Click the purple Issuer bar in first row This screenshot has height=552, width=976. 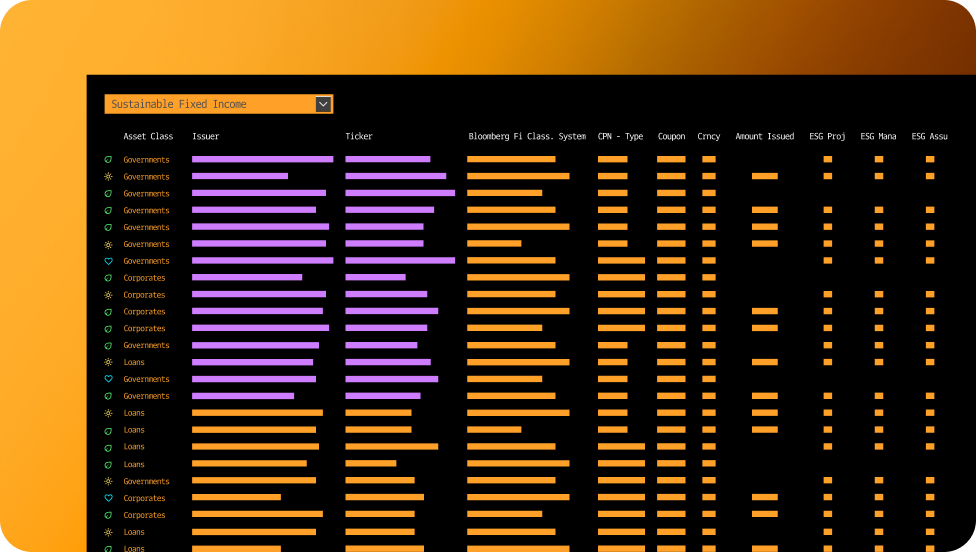pyautogui.click(x=262, y=159)
